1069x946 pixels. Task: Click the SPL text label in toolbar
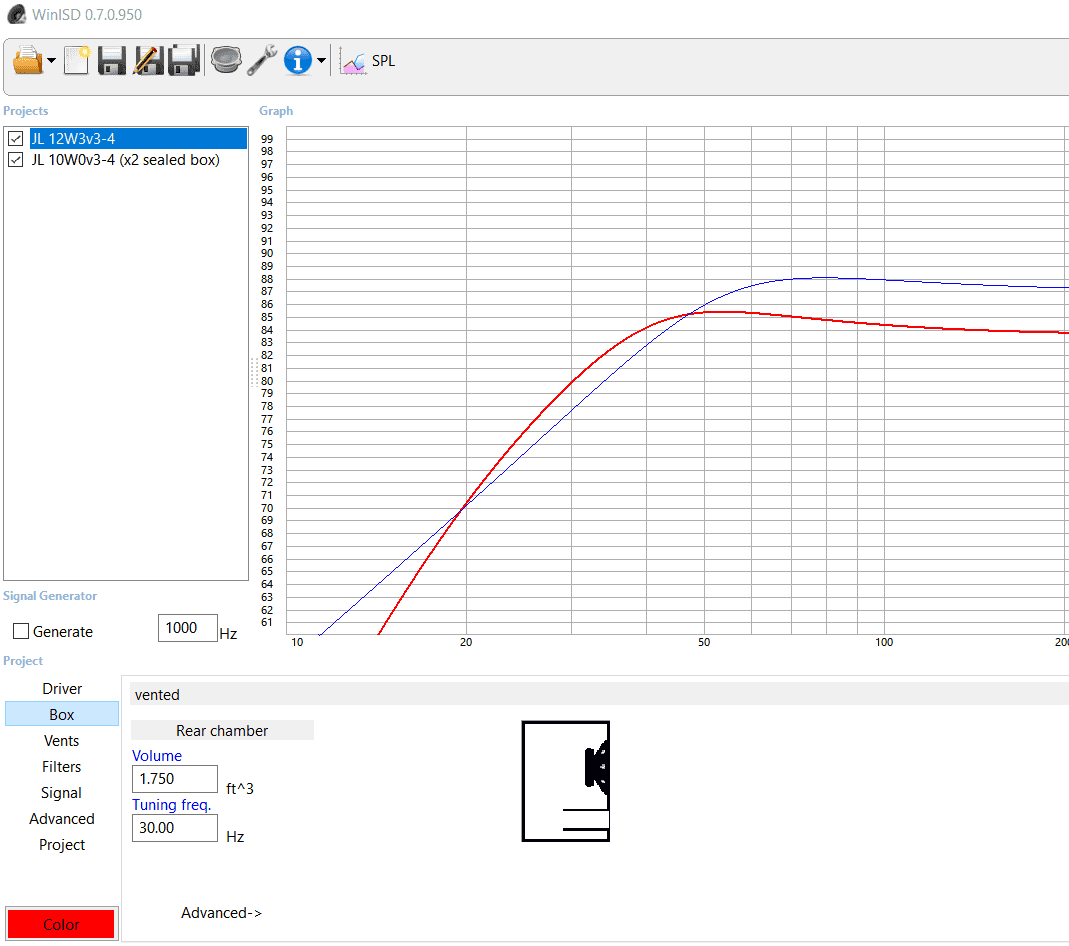pyautogui.click(x=383, y=61)
